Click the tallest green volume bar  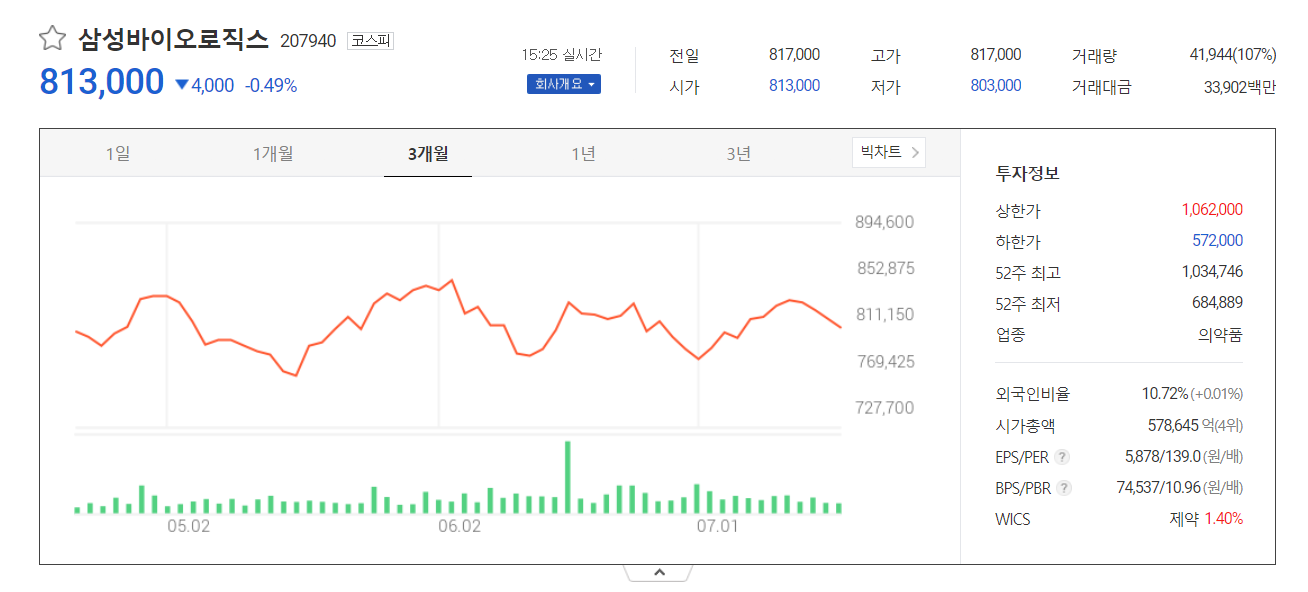pyautogui.click(x=568, y=477)
